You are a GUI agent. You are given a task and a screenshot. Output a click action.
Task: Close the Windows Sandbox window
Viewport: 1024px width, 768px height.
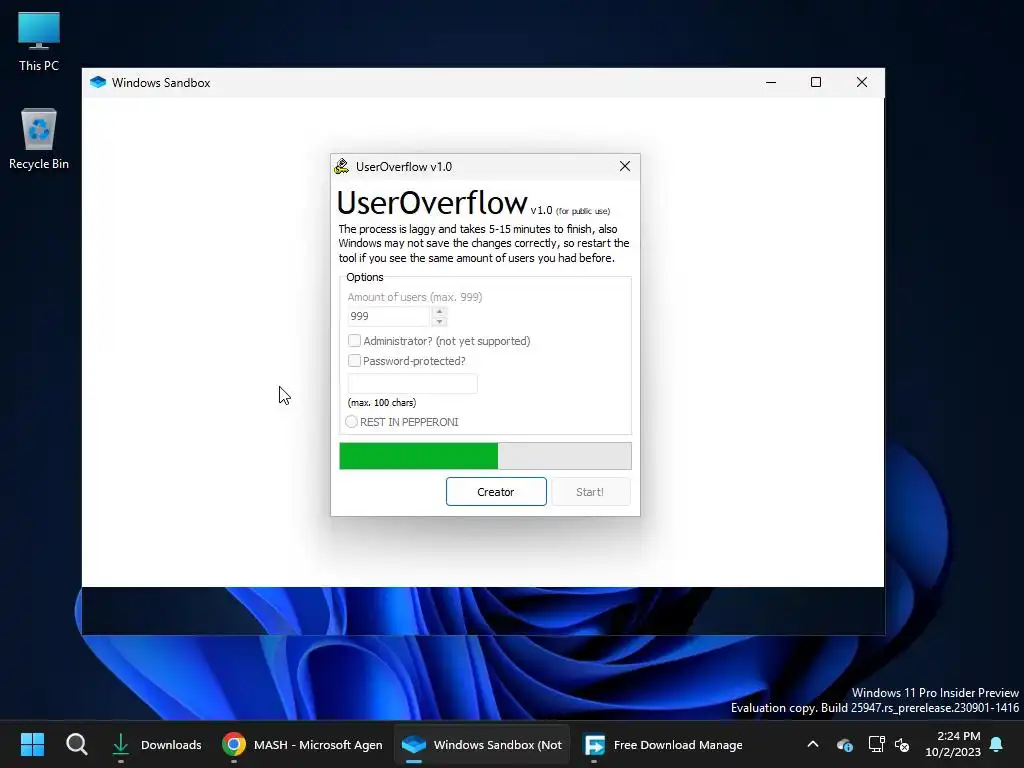point(862,82)
